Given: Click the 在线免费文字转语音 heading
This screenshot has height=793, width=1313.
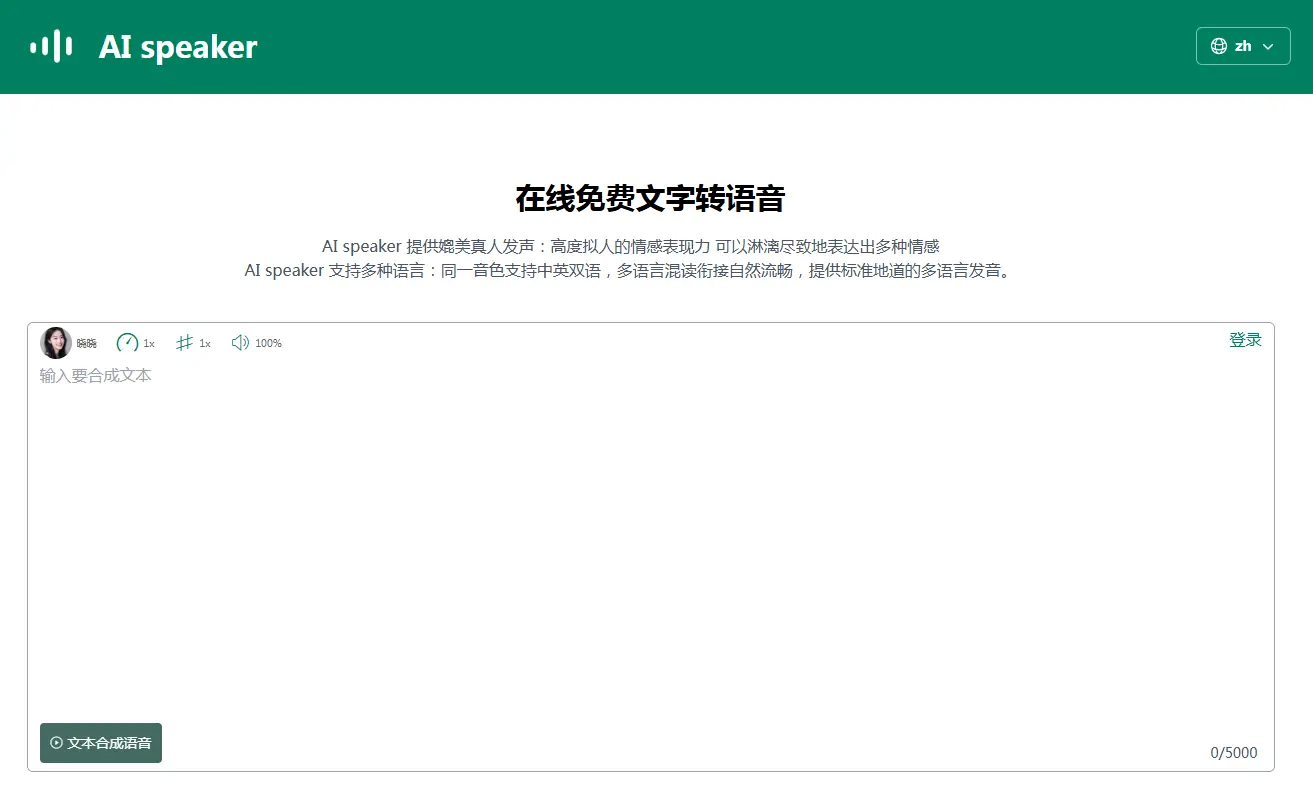Looking at the screenshot, I should 650,199.
